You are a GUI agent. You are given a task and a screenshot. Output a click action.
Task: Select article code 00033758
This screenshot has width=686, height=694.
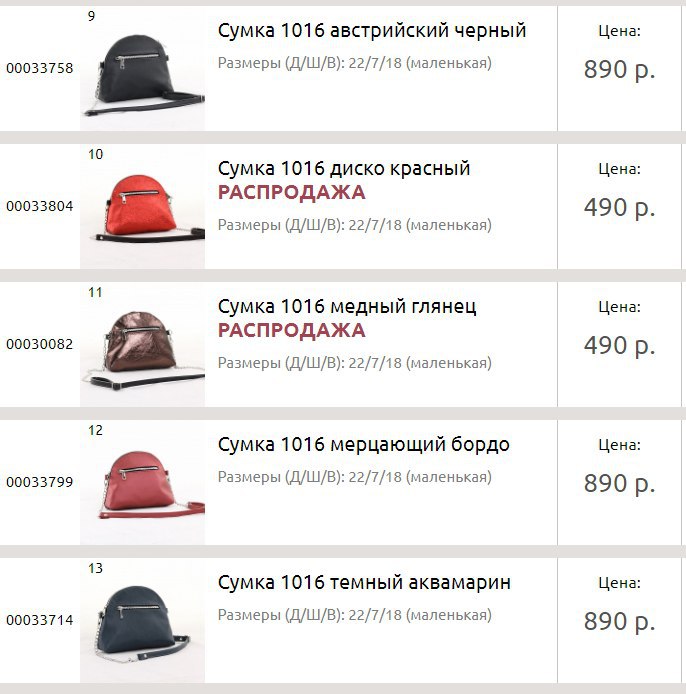(x=39, y=68)
